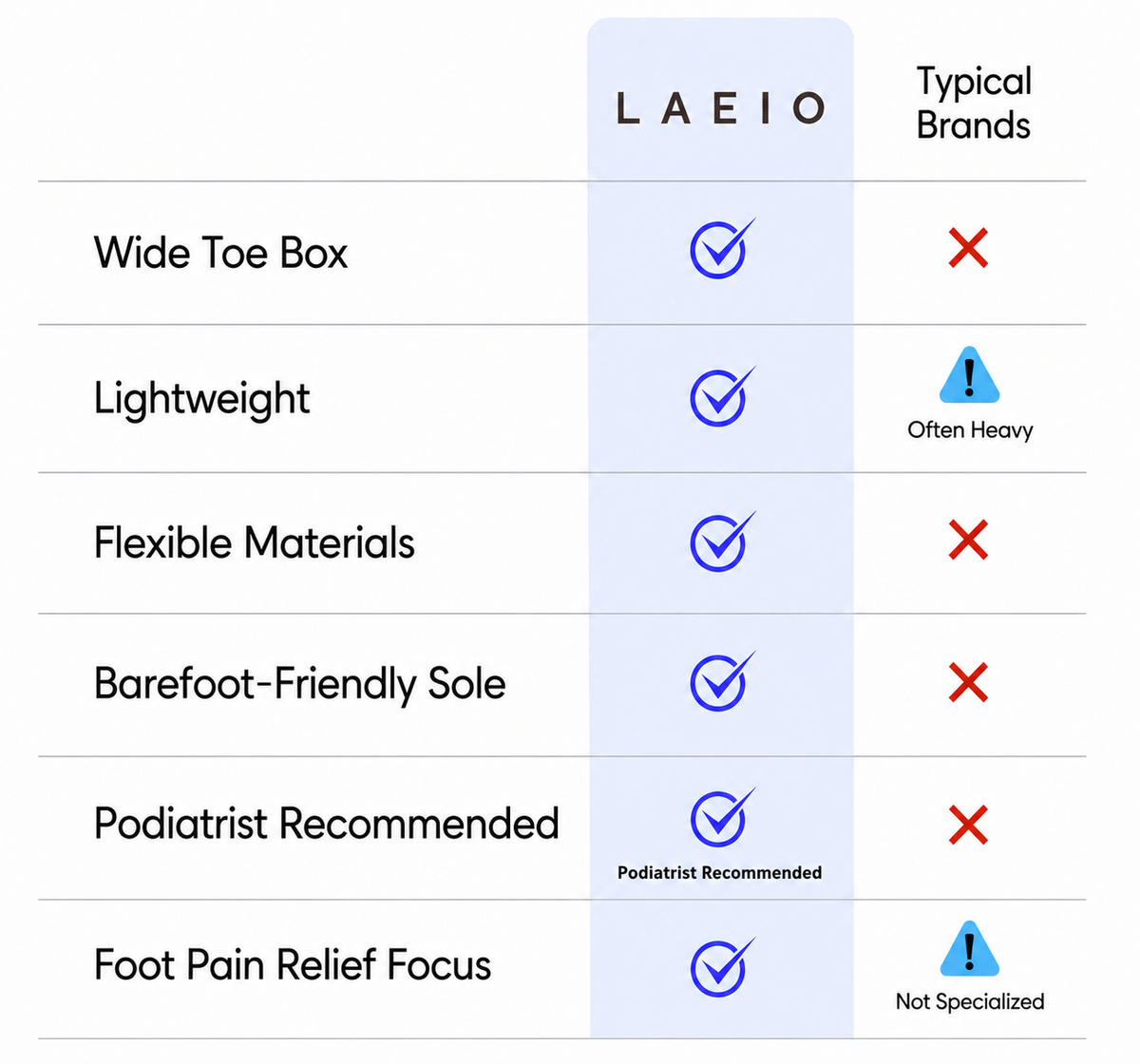Click the small Podiatrist Recommended caption
The width and height of the screenshot is (1140, 1064).
tap(719, 872)
